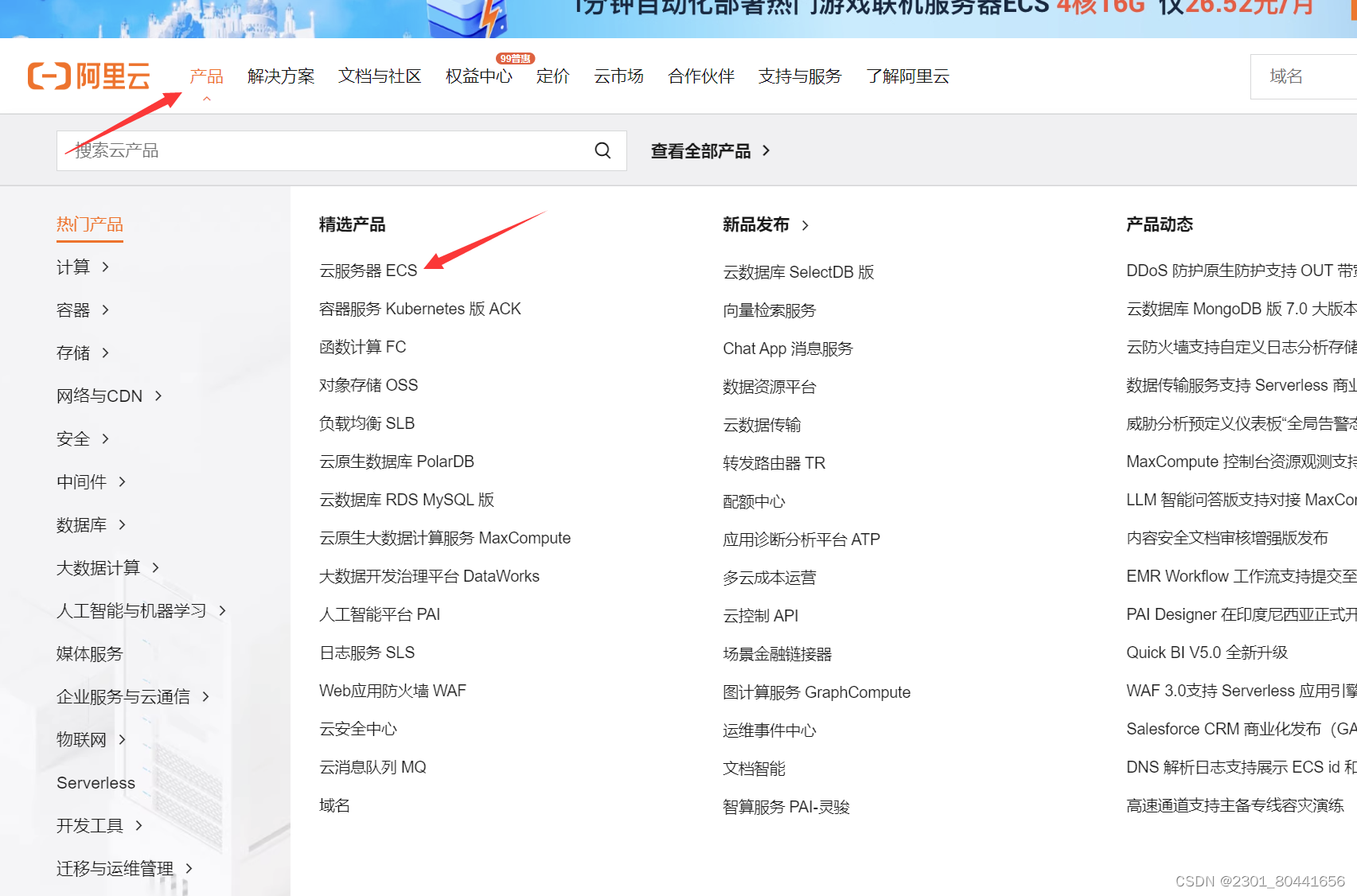Click the Aliyun logo
1357x896 pixels.
(89, 76)
